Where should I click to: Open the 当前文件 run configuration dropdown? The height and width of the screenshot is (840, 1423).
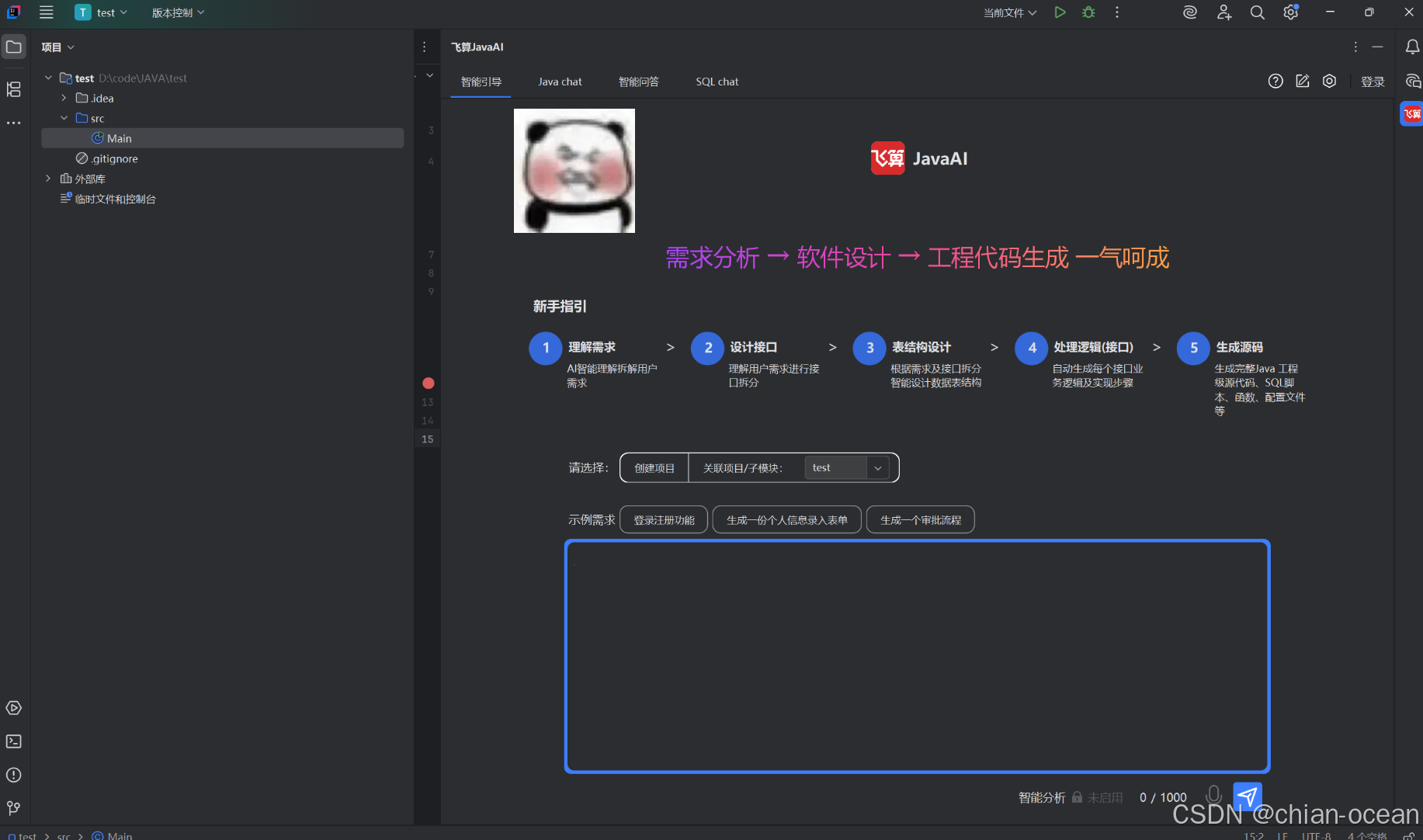click(1009, 12)
